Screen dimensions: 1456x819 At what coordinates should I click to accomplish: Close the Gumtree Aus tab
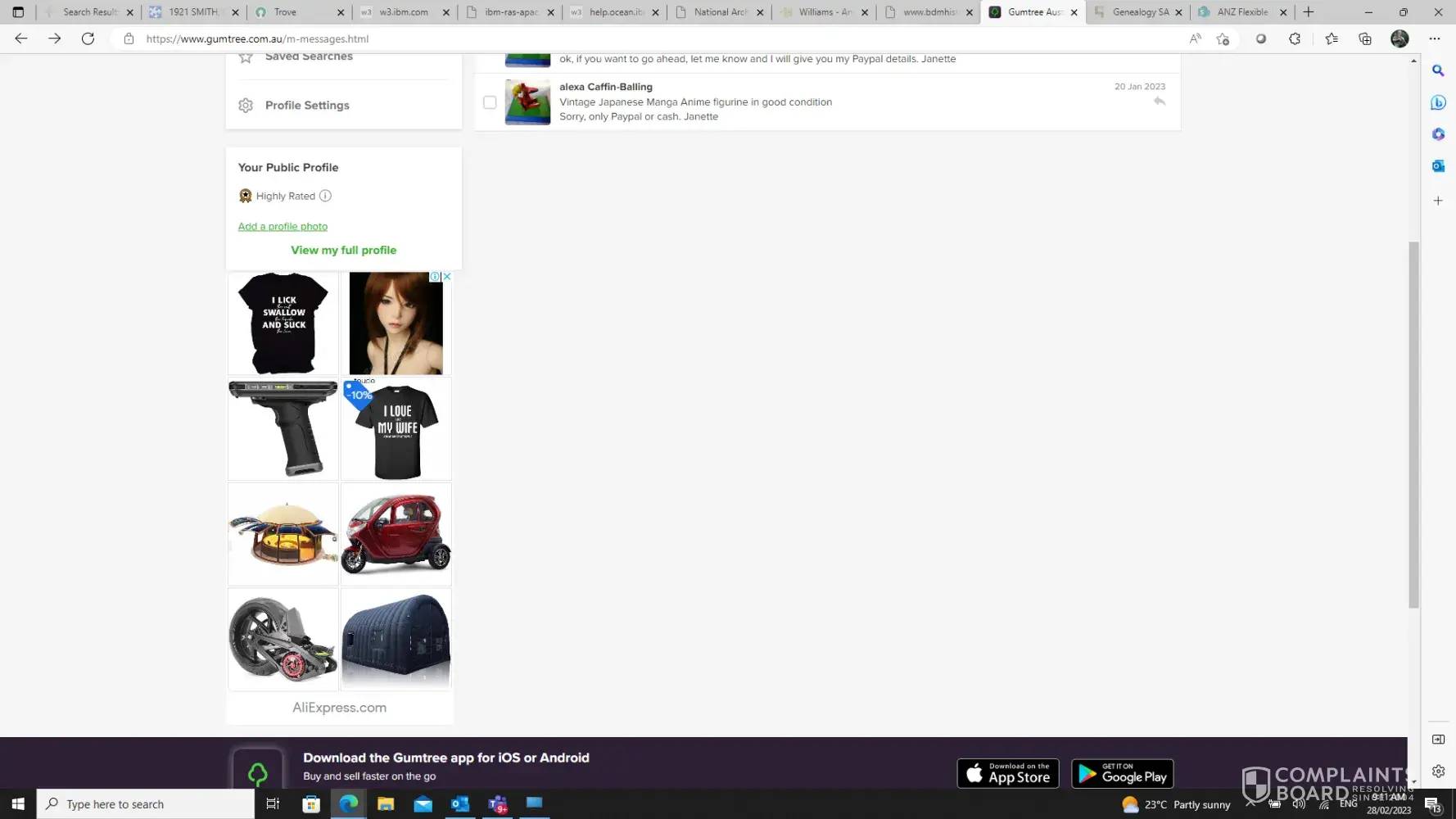1074,12
